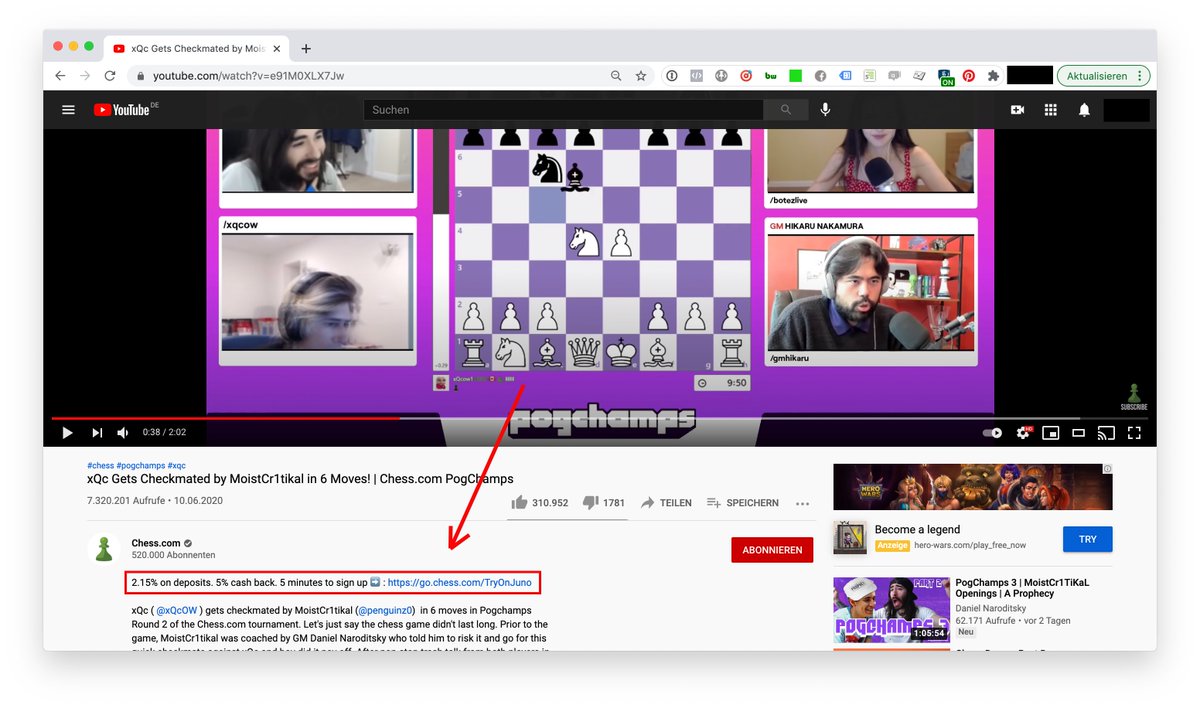Screen dimensions: 1200x708
Task: Like the video with thumbs up
Action: tap(540, 502)
